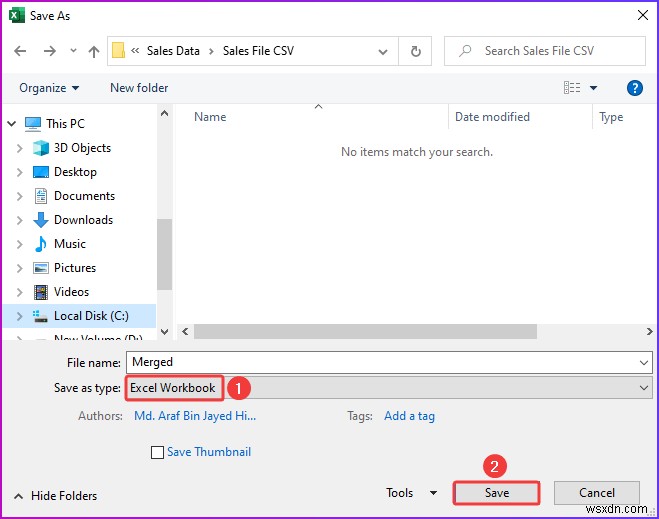Viewport: 659px width, 519px height.
Task: Change view with the view icon
Action: (x=572, y=88)
